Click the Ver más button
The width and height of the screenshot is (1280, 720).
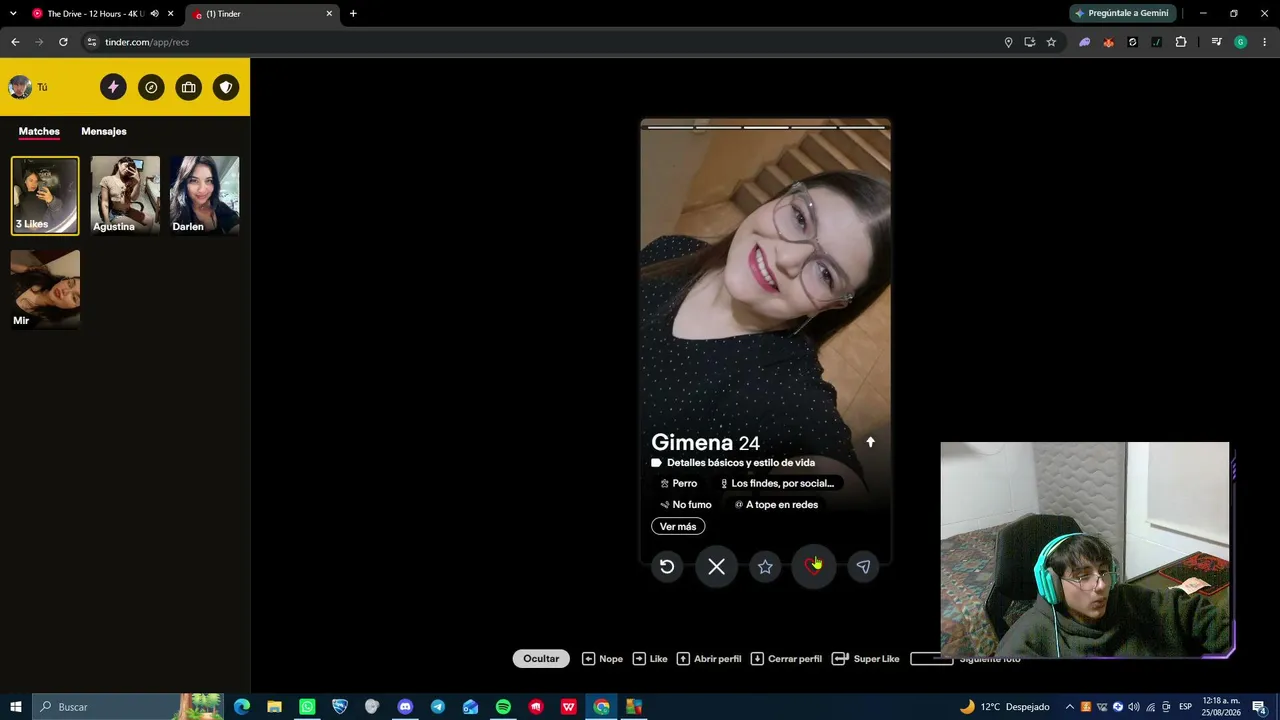point(678,527)
